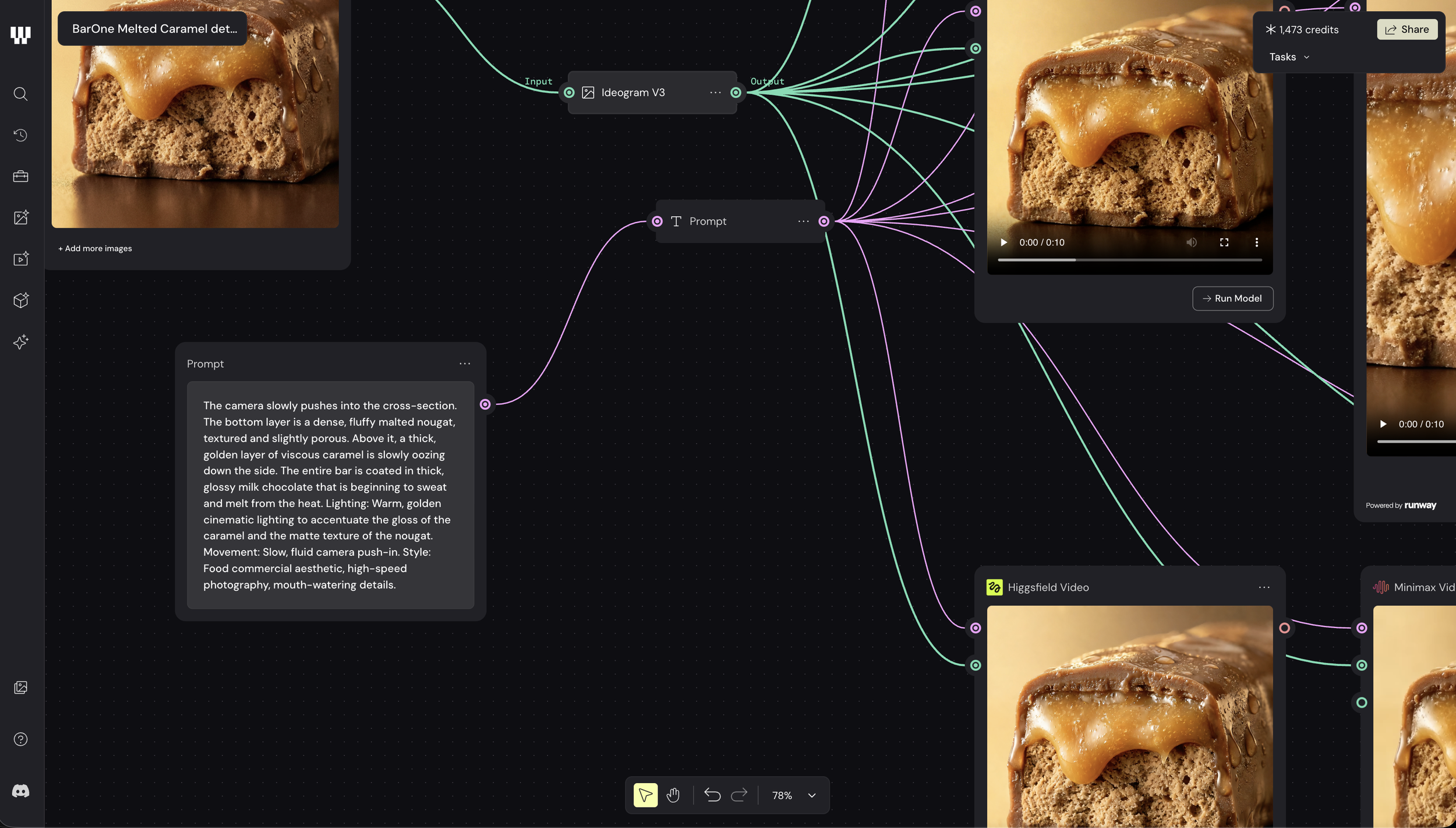Click the Run Model button
The image size is (1456, 828).
[1232, 298]
